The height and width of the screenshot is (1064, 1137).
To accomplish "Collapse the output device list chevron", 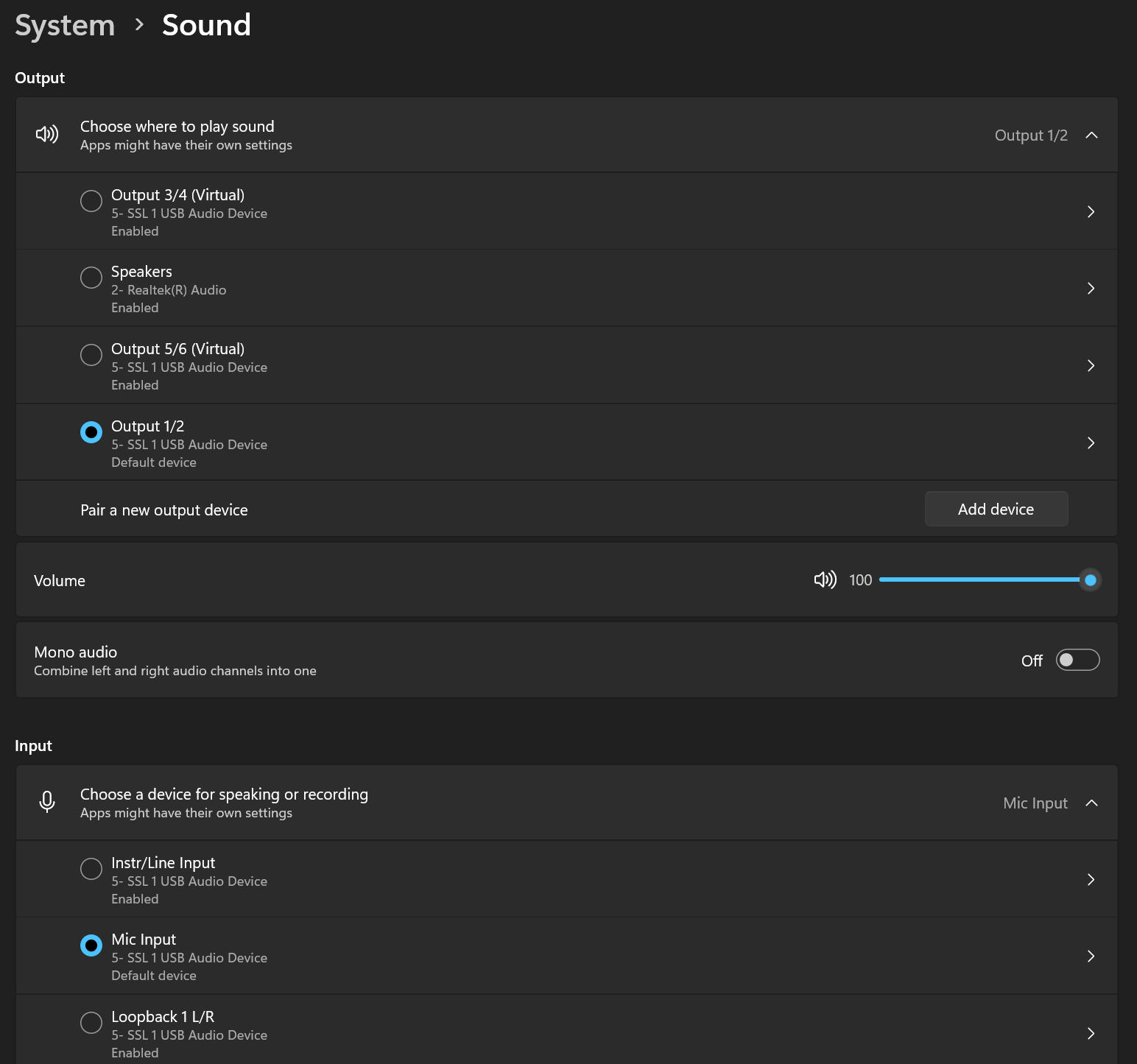I will coord(1091,135).
